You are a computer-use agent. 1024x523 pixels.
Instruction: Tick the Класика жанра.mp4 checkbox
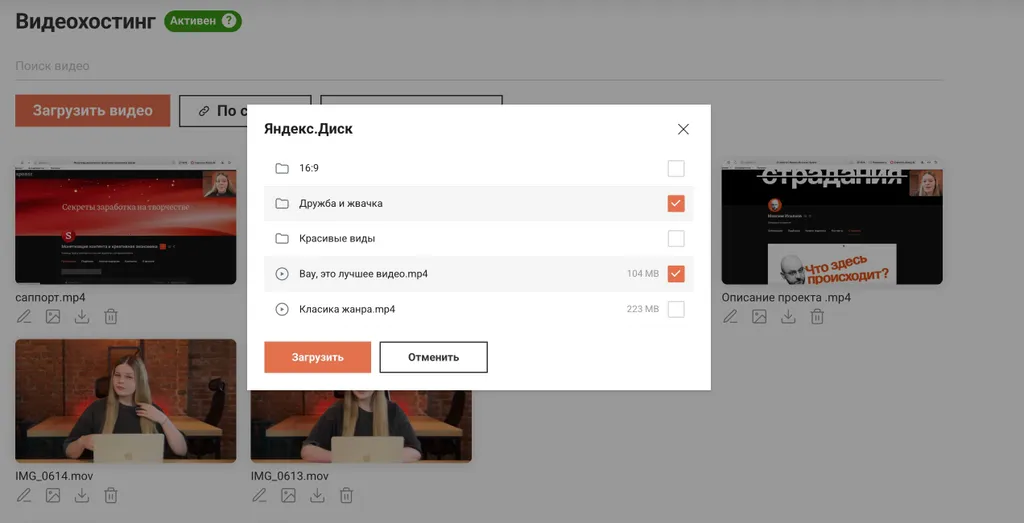[676, 309]
